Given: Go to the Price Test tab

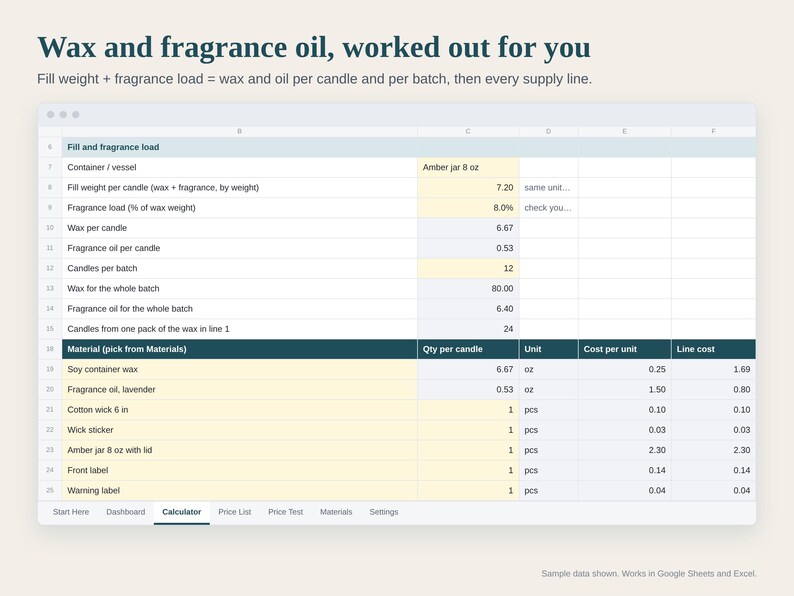Looking at the screenshot, I should pos(286,512).
